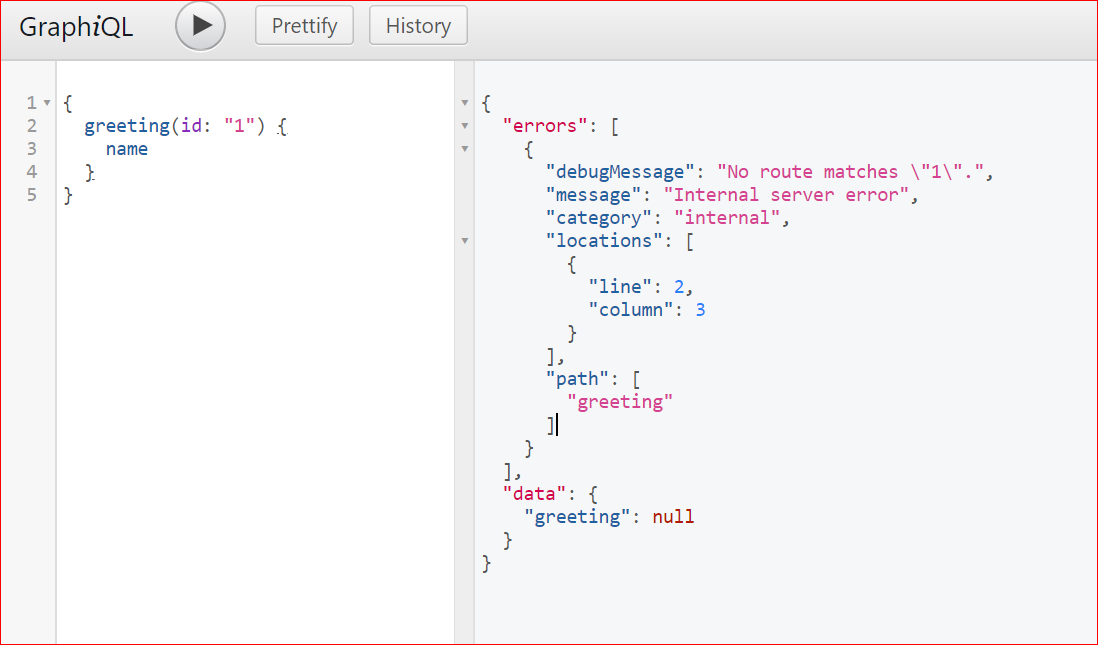Click the "category" key in response
Image resolution: width=1098 pixels, height=645 pixels.
(599, 219)
